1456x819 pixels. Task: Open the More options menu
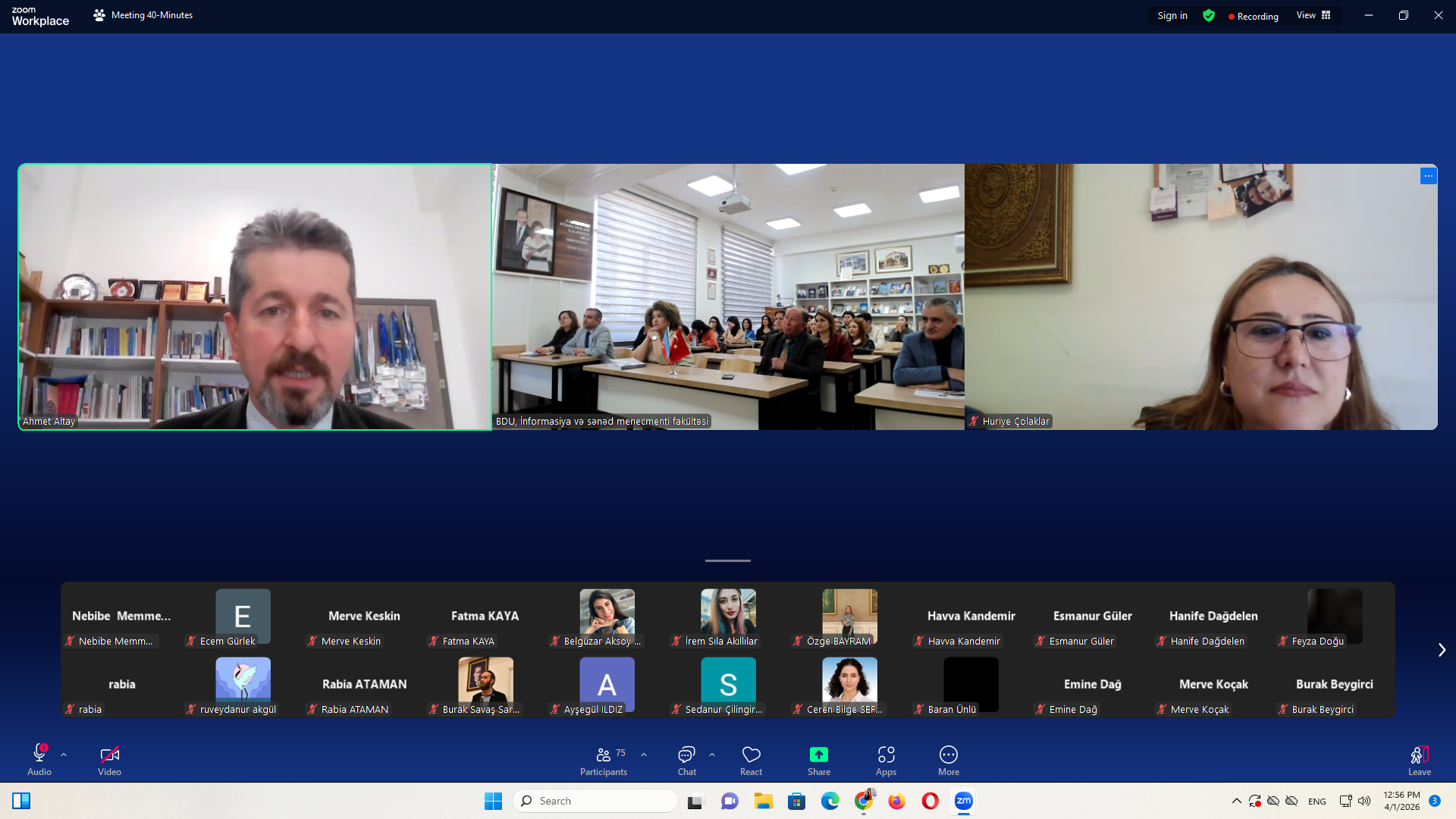tap(948, 761)
